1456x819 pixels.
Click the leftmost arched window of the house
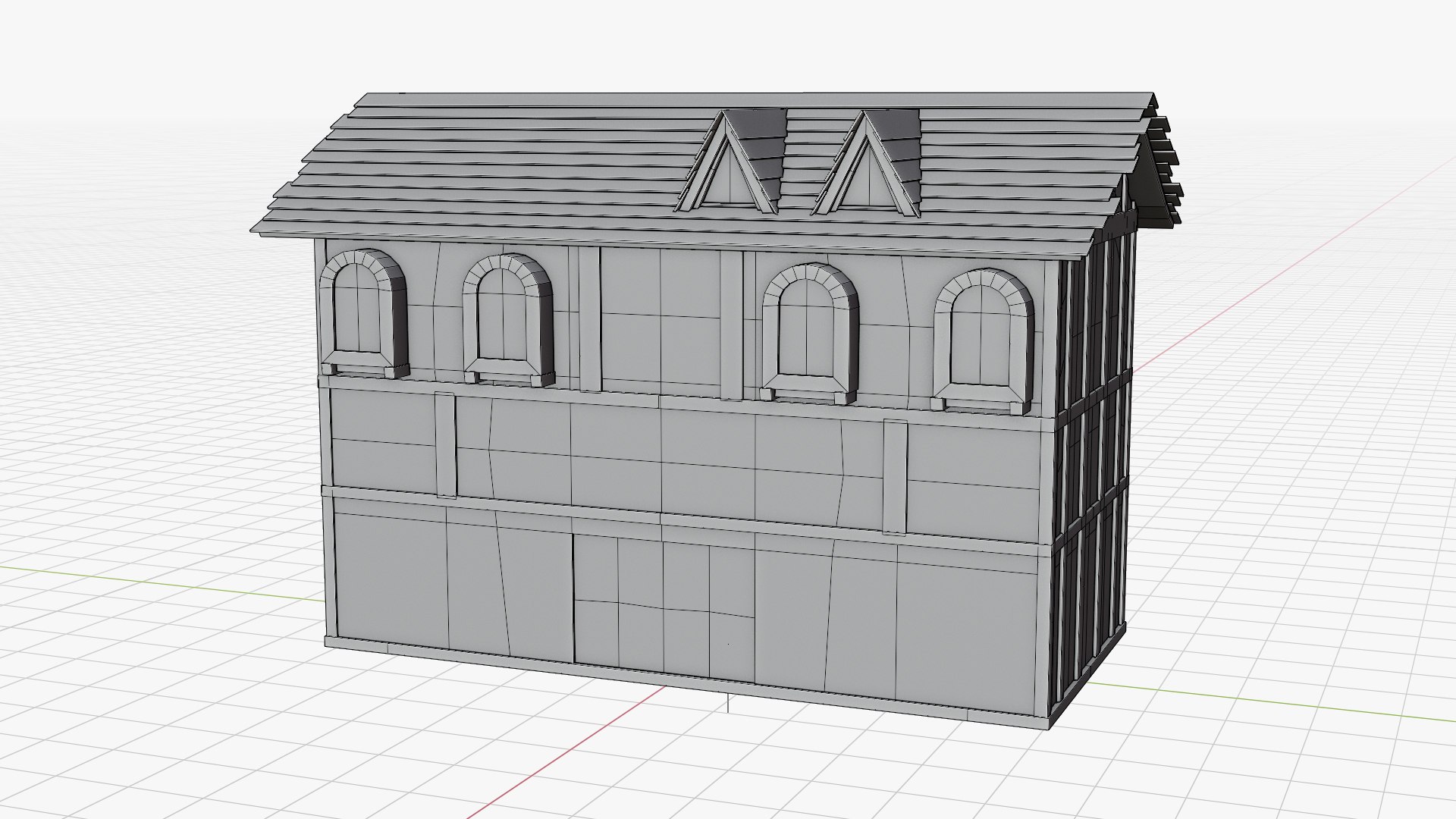point(364,312)
